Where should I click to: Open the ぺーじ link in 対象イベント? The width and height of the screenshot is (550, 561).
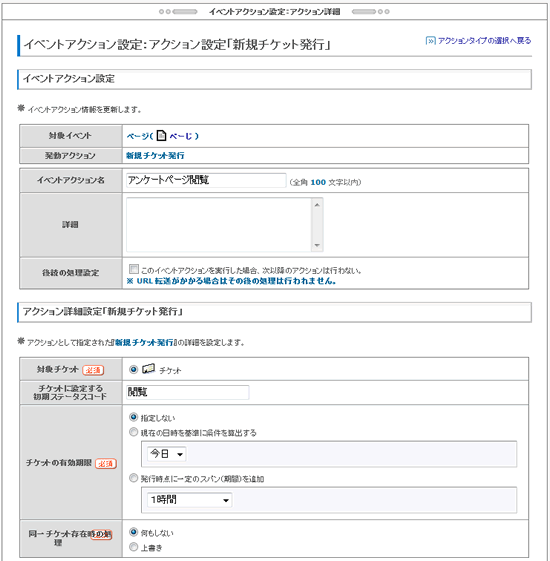pyautogui.click(x=181, y=136)
